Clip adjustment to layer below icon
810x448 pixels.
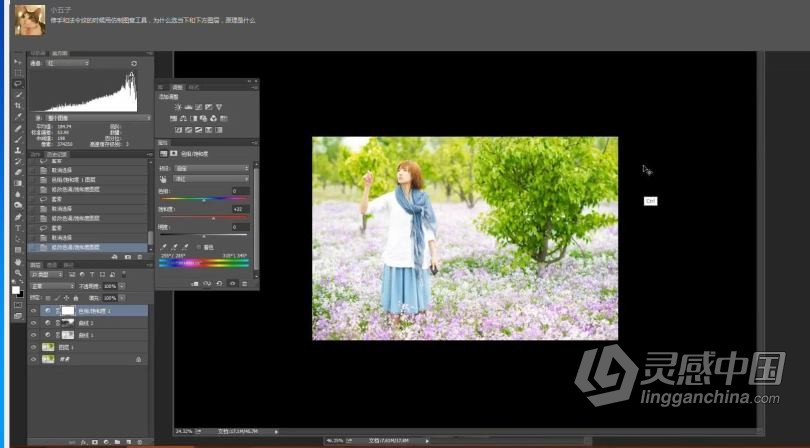(194, 284)
